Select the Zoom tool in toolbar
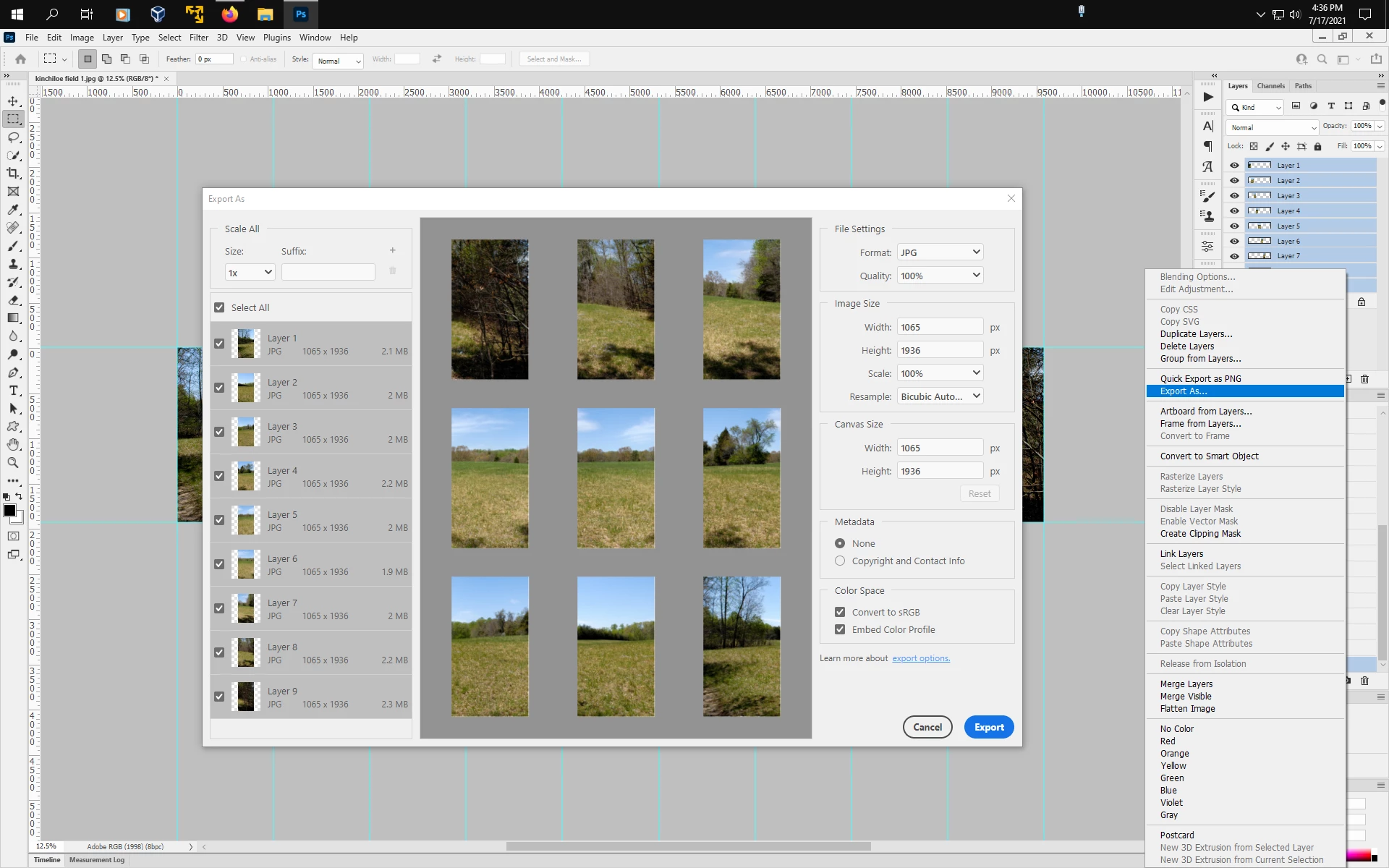This screenshot has height=868, width=1389. coord(13,463)
